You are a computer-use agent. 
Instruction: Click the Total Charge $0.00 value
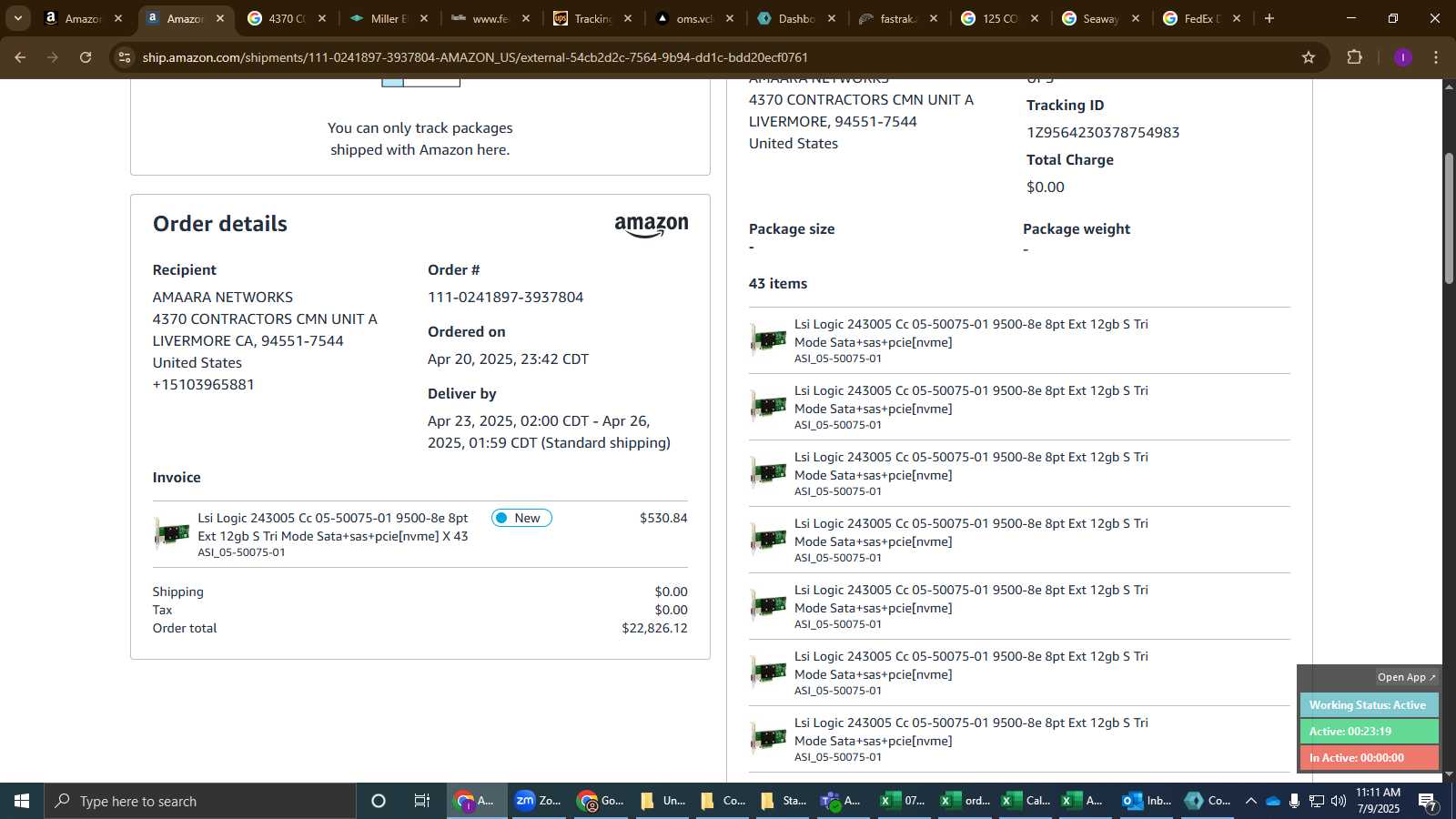tap(1046, 187)
